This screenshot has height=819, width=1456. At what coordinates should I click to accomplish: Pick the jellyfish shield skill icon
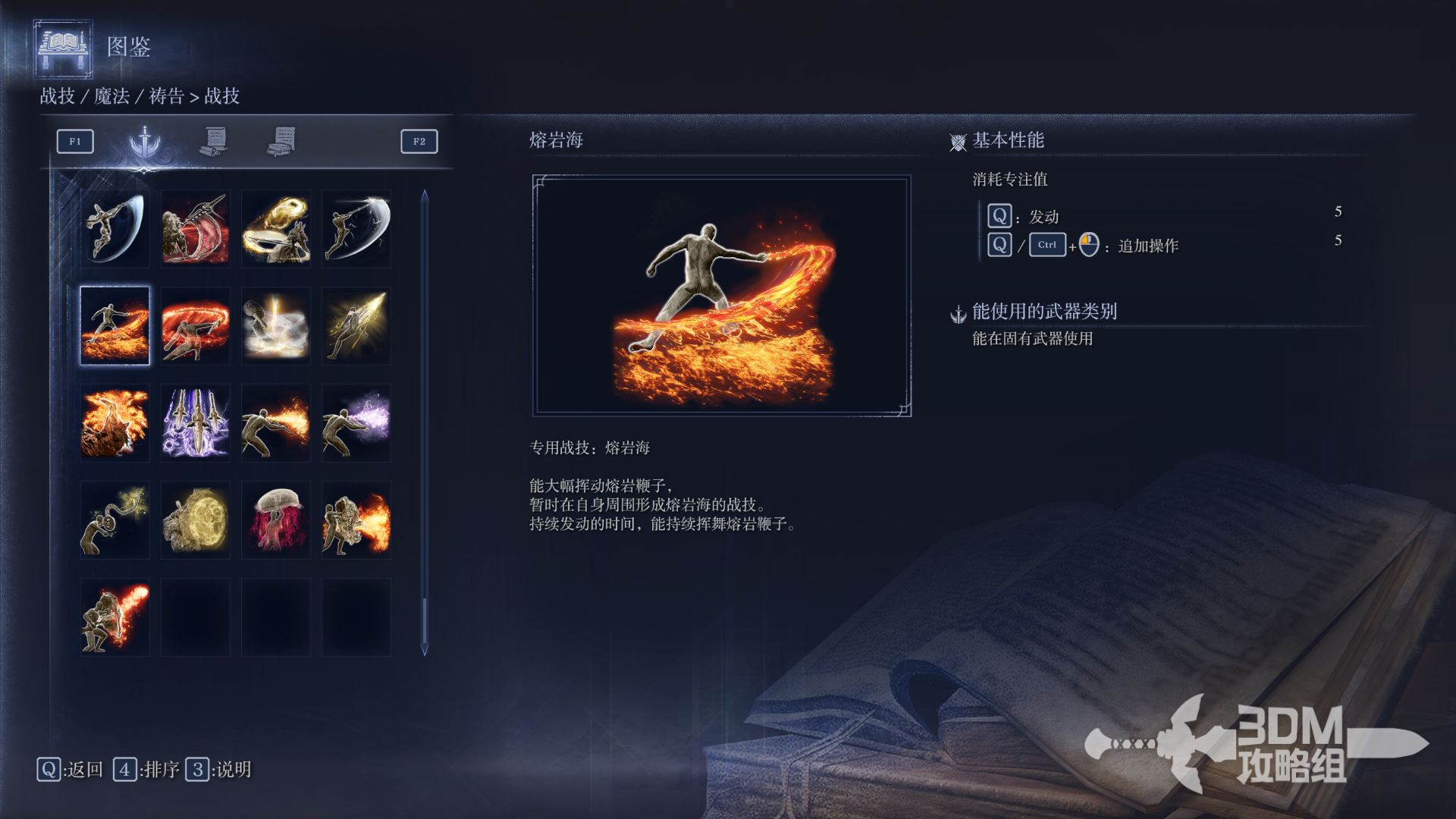tap(276, 520)
